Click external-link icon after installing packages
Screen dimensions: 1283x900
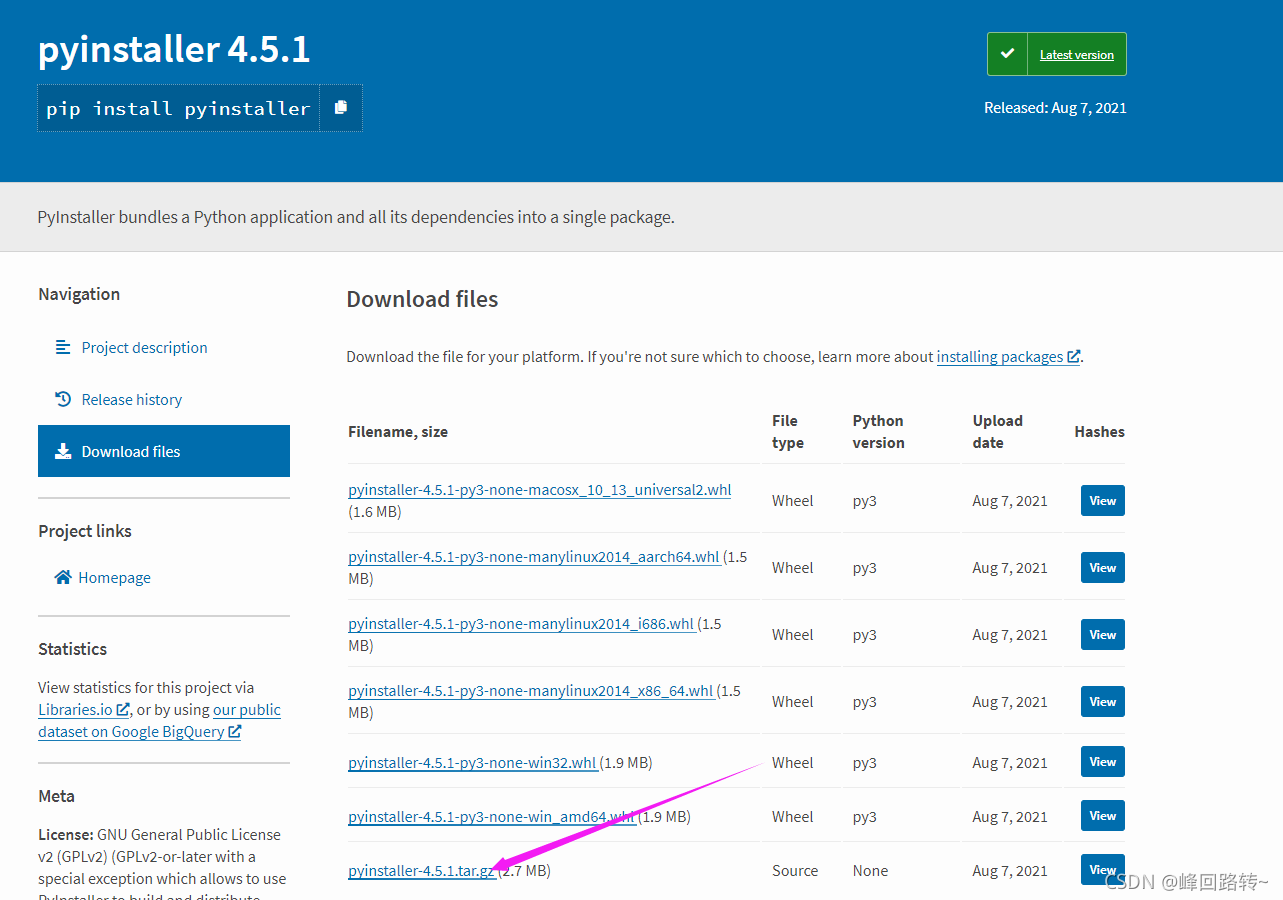(1073, 356)
